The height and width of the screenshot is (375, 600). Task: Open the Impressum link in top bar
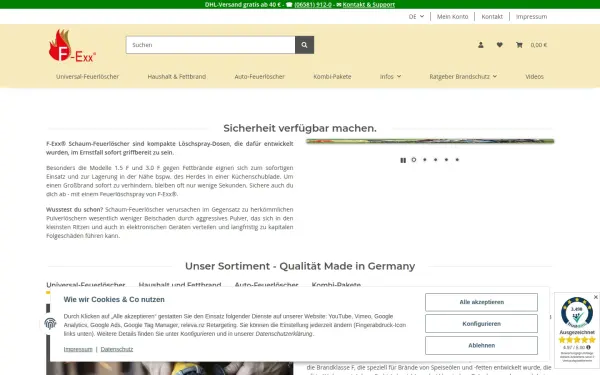[x=531, y=16]
